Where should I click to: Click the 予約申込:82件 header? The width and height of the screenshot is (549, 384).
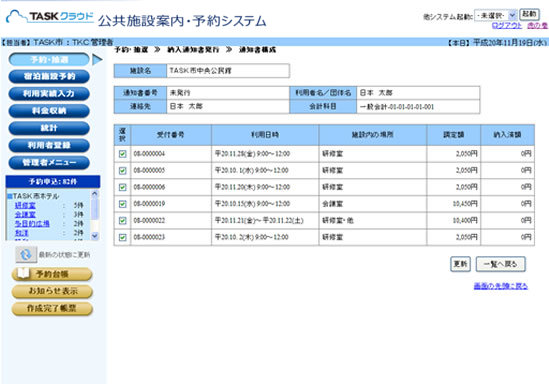[x=53, y=182]
